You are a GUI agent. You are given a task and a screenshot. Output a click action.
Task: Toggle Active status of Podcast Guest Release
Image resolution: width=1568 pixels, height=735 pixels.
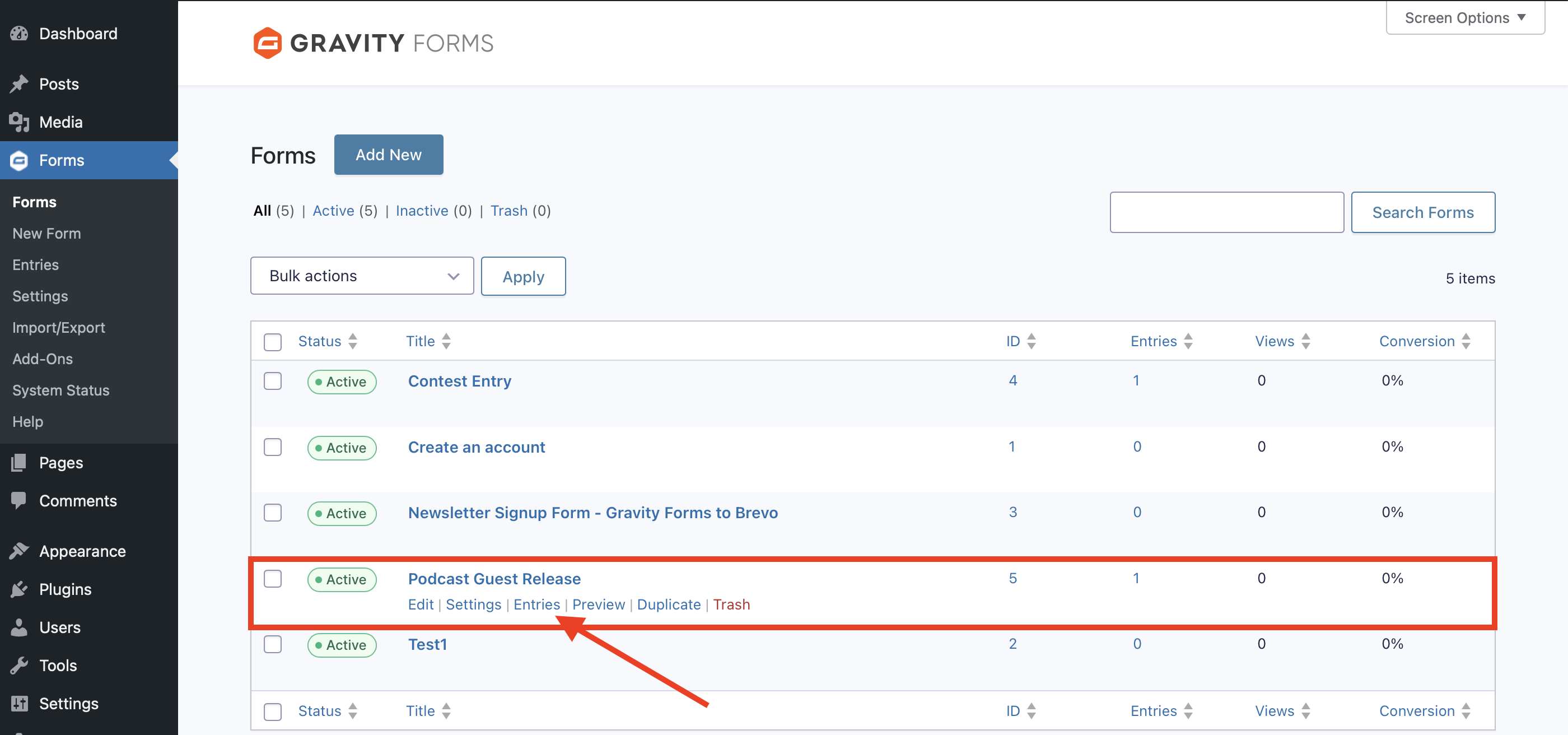pyautogui.click(x=342, y=579)
